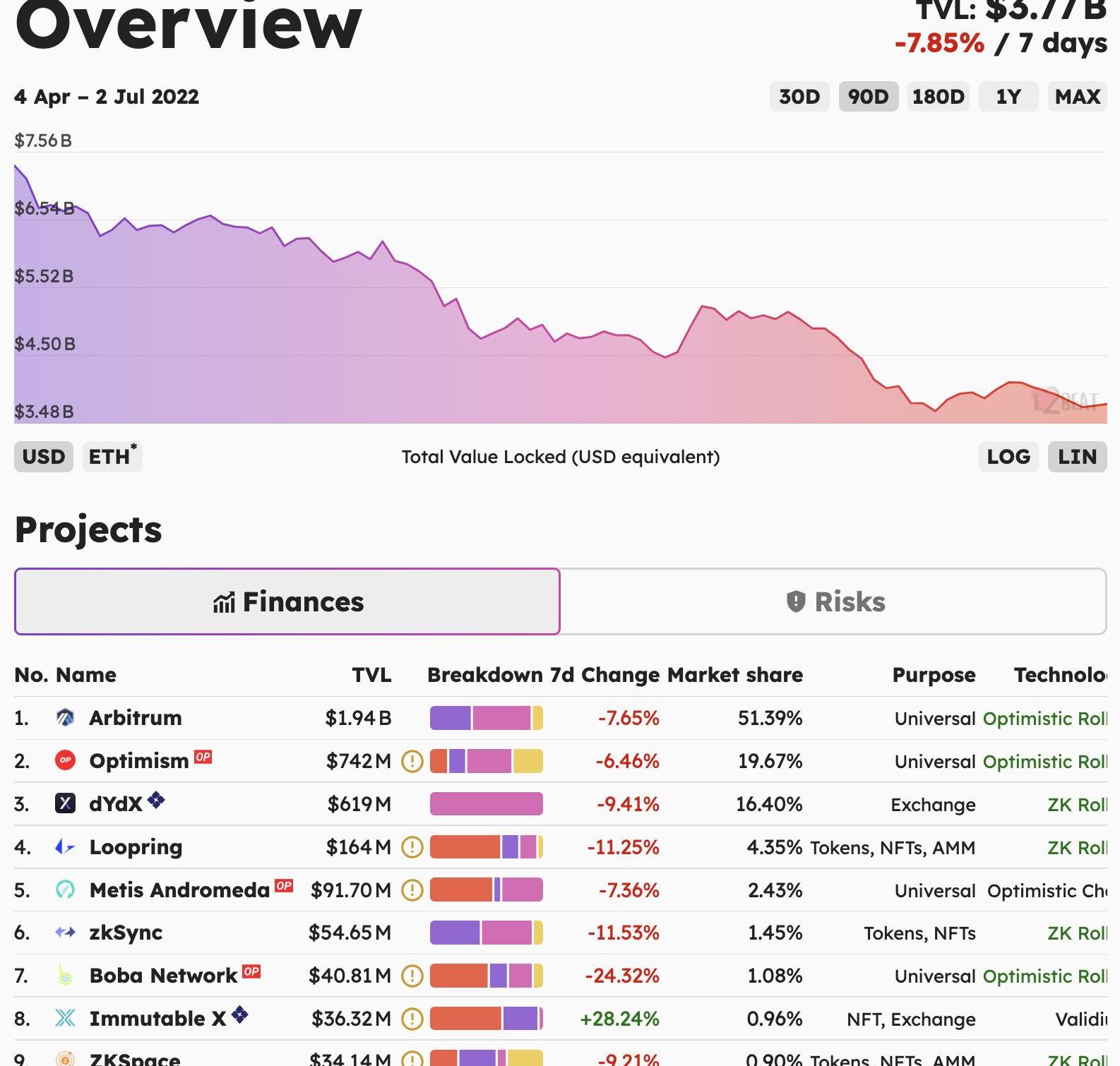
Task: Click zkSync's $54.65 M TVL value
Action: click(x=350, y=933)
